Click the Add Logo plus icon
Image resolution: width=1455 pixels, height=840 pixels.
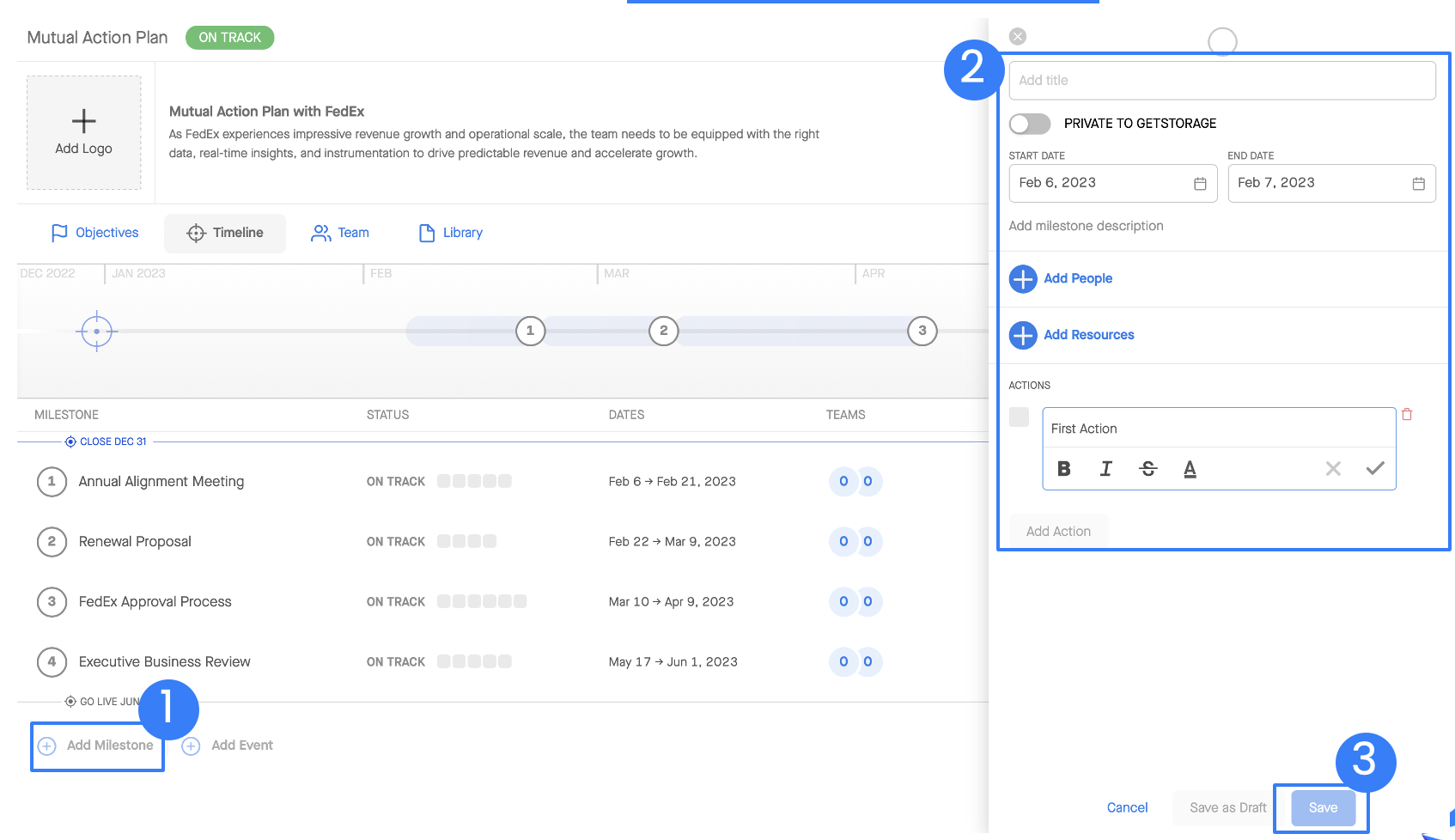click(x=83, y=121)
